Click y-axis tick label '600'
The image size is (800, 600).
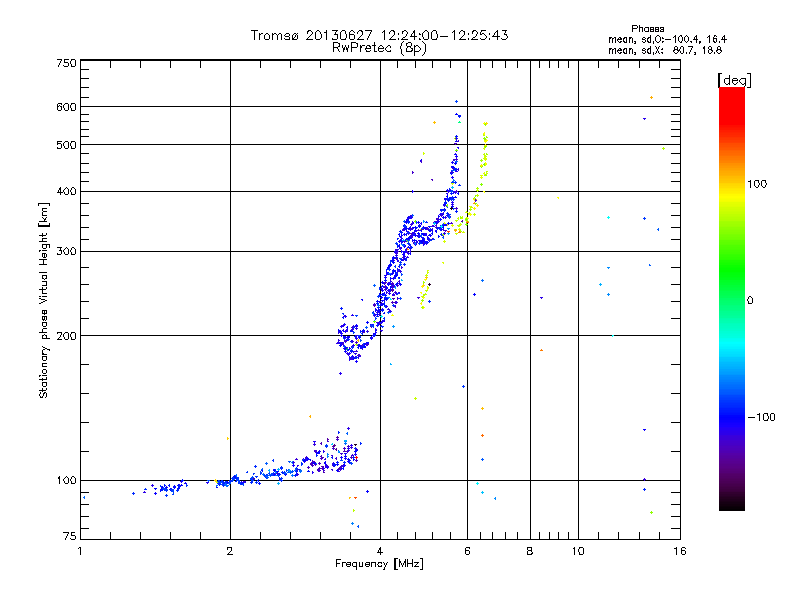pos(66,107)
